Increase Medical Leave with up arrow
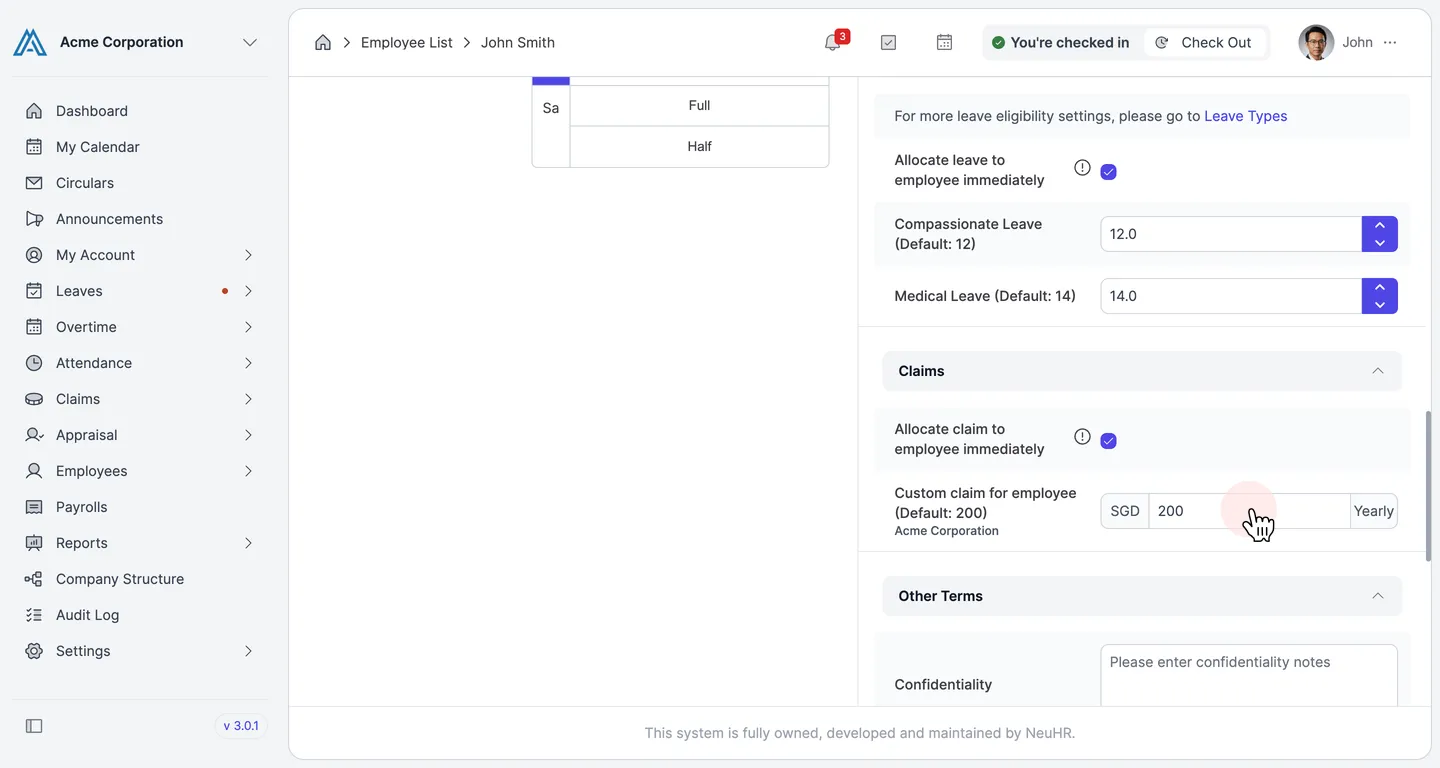Viewport: 1440px width, 768px height. pyautogui.click(x=1380, y=288)
